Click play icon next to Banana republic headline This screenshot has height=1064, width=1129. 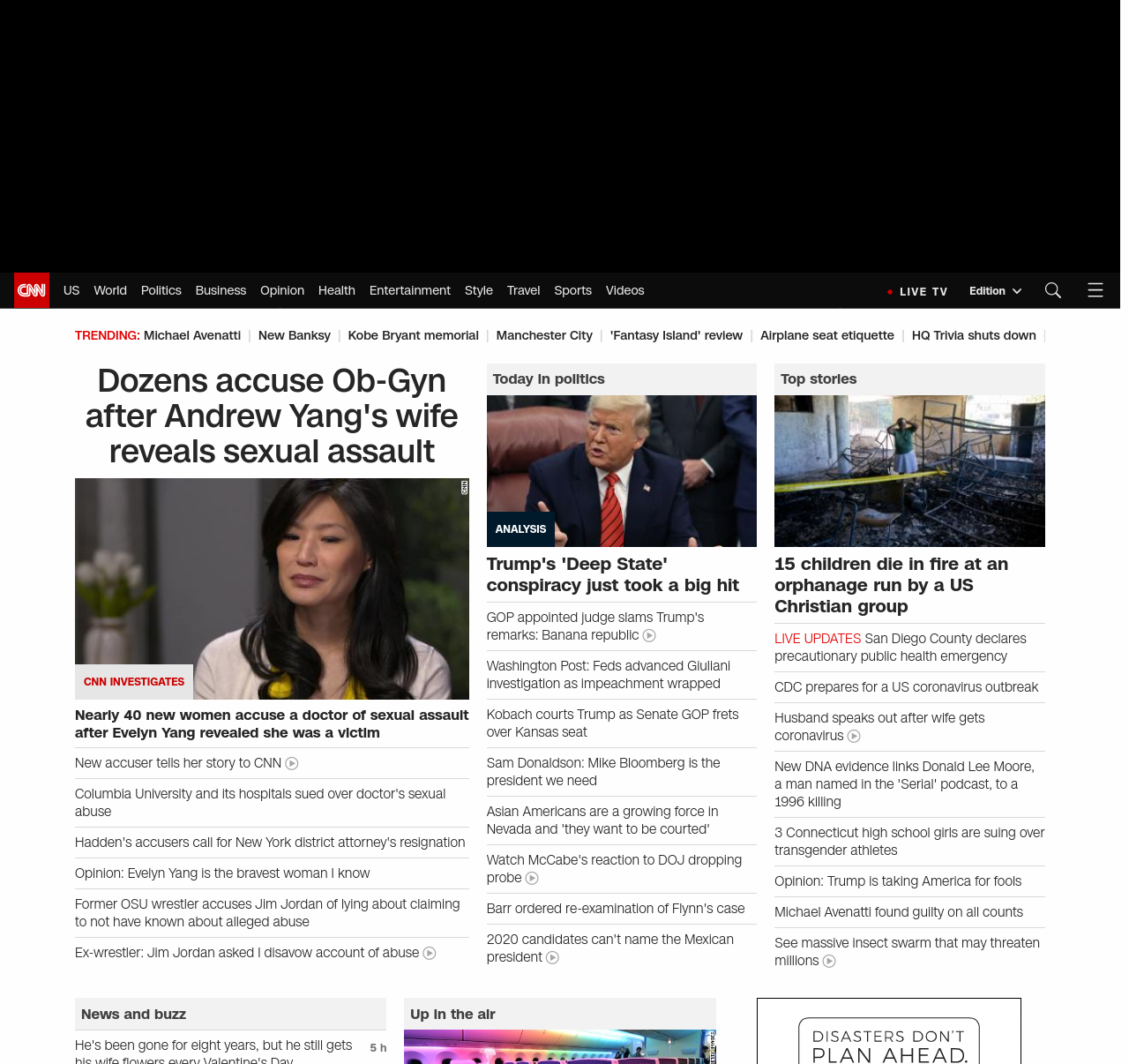click(x=649, y=636)
